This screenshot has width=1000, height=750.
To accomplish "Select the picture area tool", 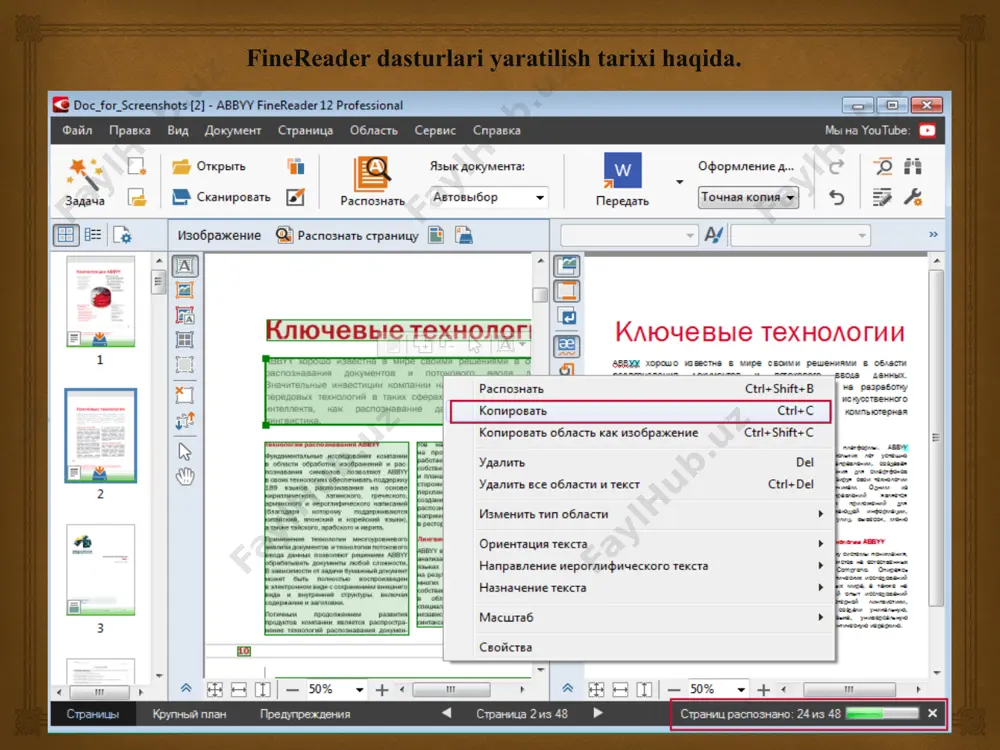I will pyautogui.click(x=185, y=291).
